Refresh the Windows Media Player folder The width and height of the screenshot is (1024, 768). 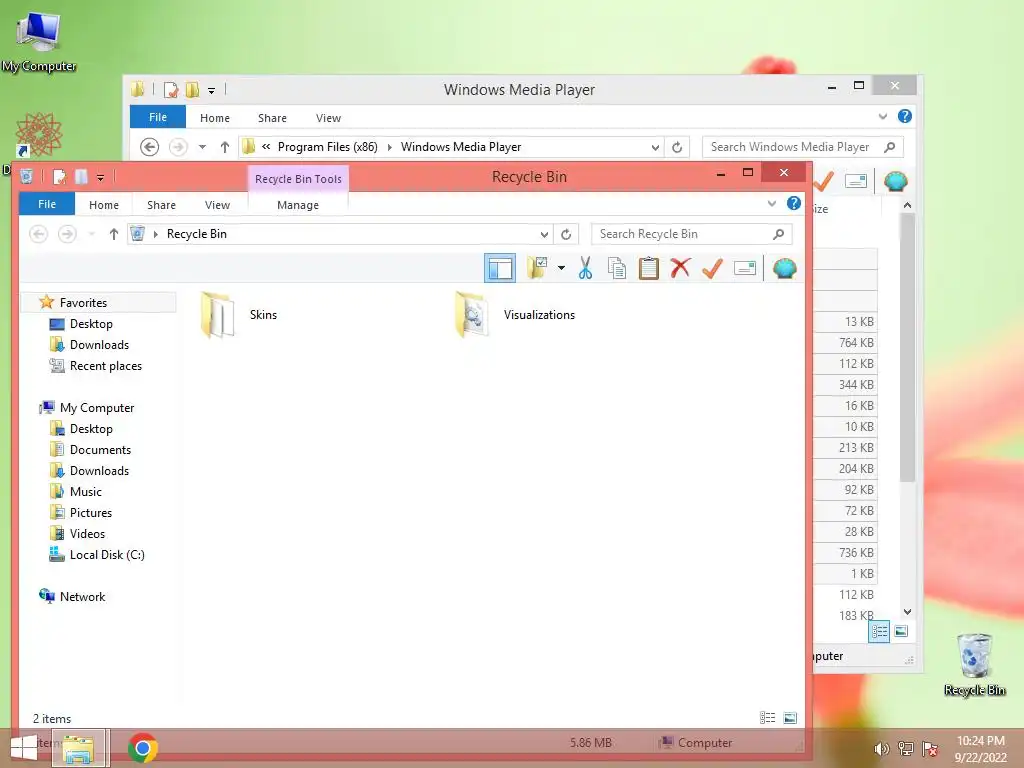[x=677, y=148]
